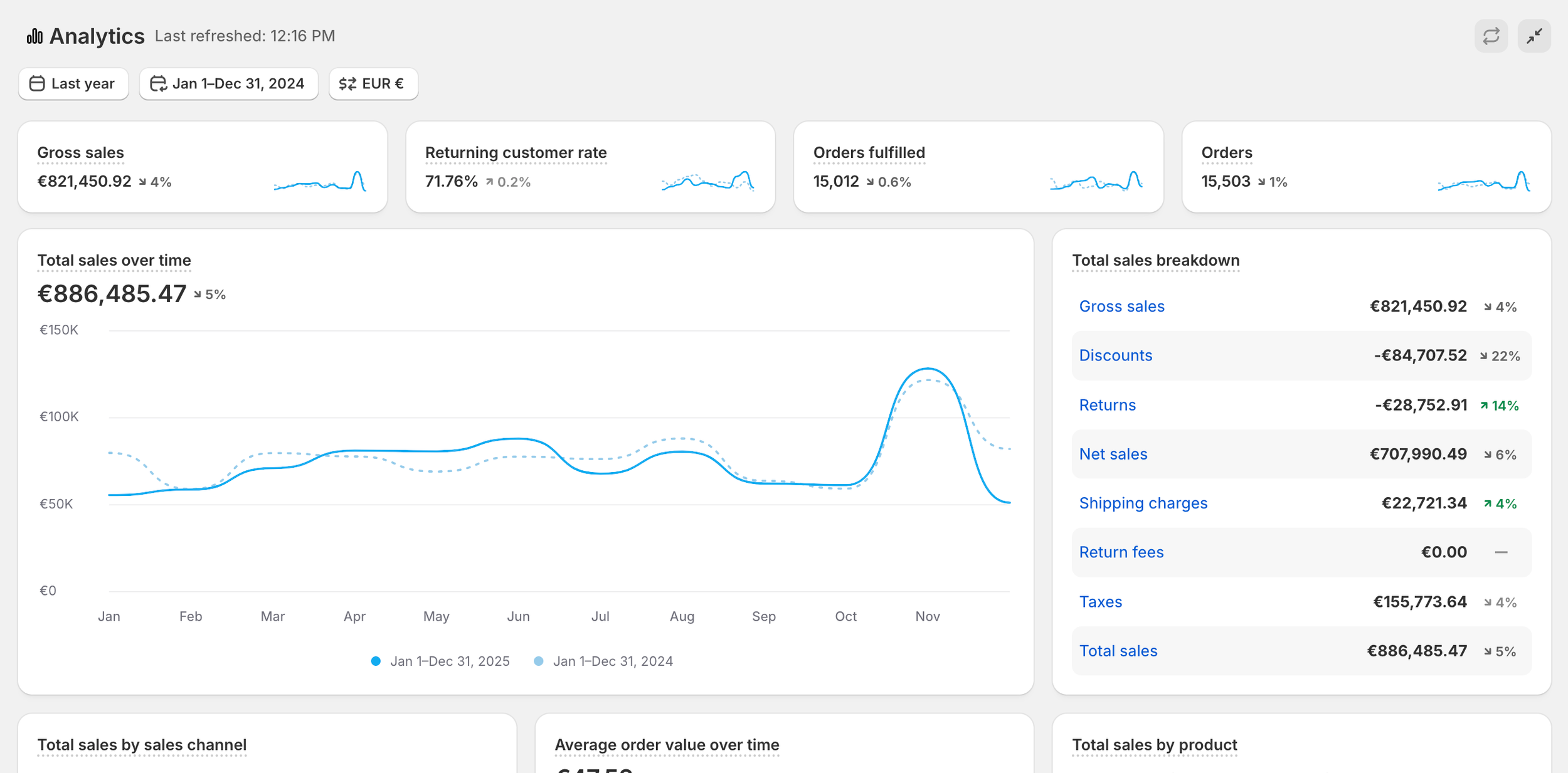Open the Total sales over time report title
The height and width of the screenshot is (773, 1568).
point(114,260)
